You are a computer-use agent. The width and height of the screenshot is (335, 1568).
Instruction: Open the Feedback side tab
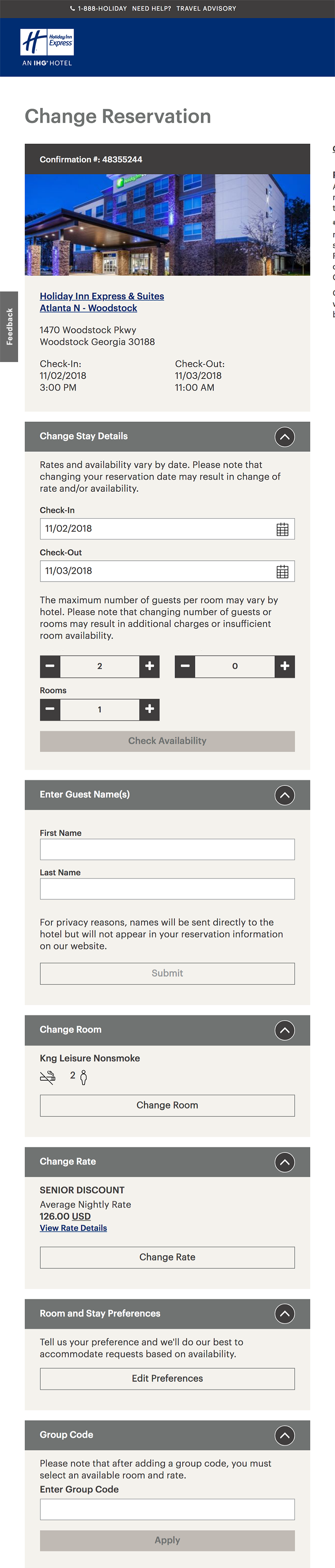coord(9,327)
